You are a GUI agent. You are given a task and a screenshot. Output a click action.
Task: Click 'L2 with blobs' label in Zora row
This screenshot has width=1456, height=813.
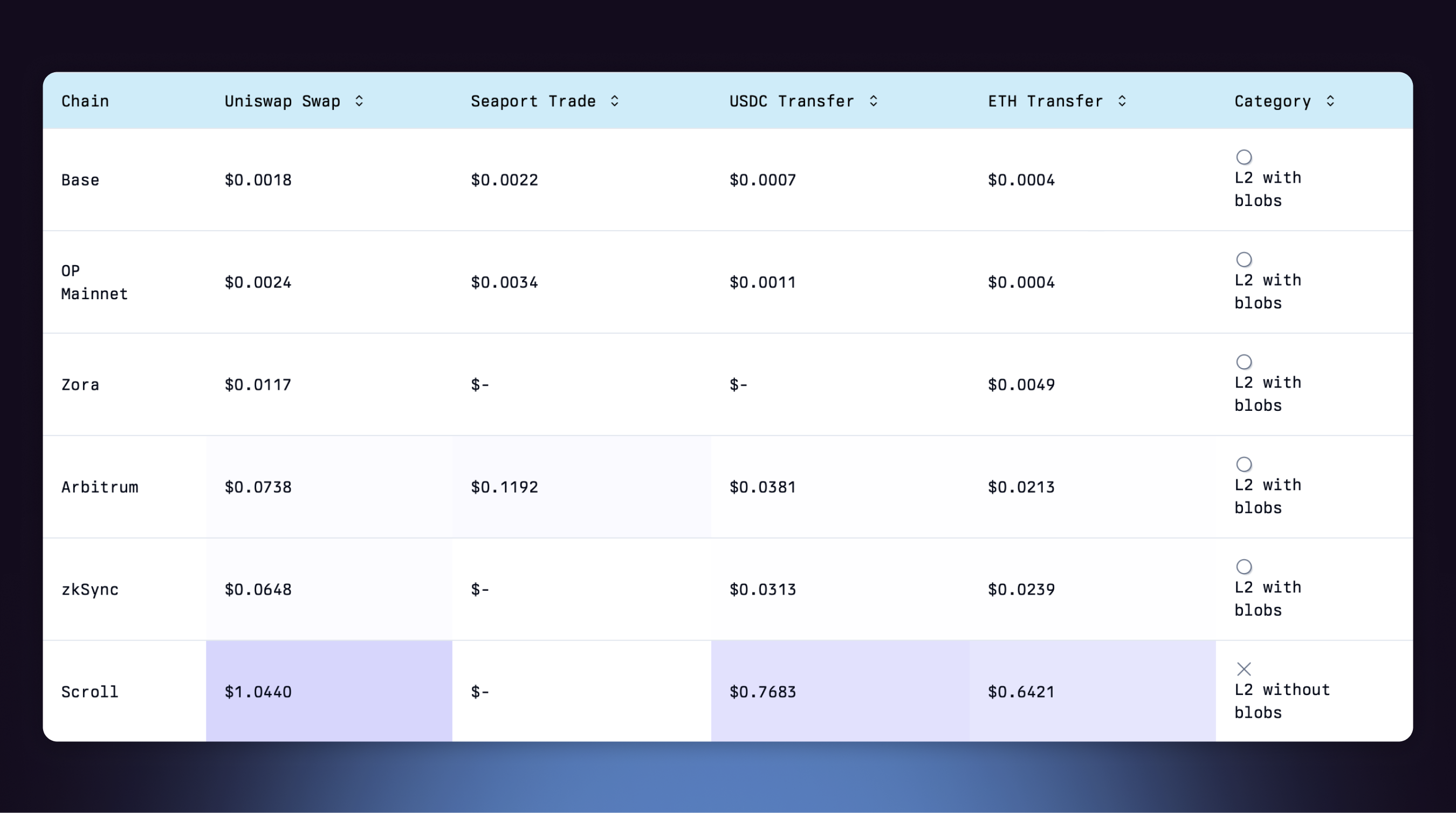[x=1268, y=394]
